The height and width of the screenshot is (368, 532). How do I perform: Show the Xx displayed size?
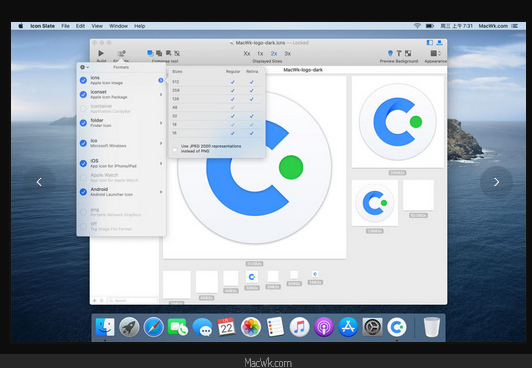[247, 54]
